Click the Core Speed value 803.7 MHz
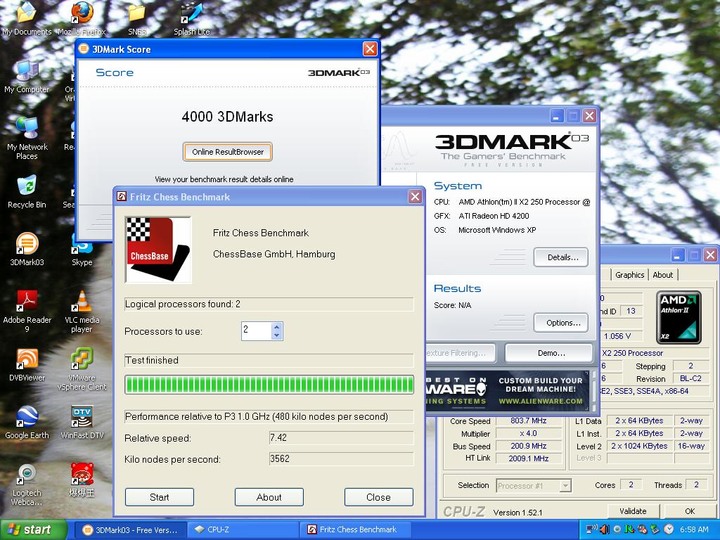Viewport: 720px width, 540px height. pos(529,421)
